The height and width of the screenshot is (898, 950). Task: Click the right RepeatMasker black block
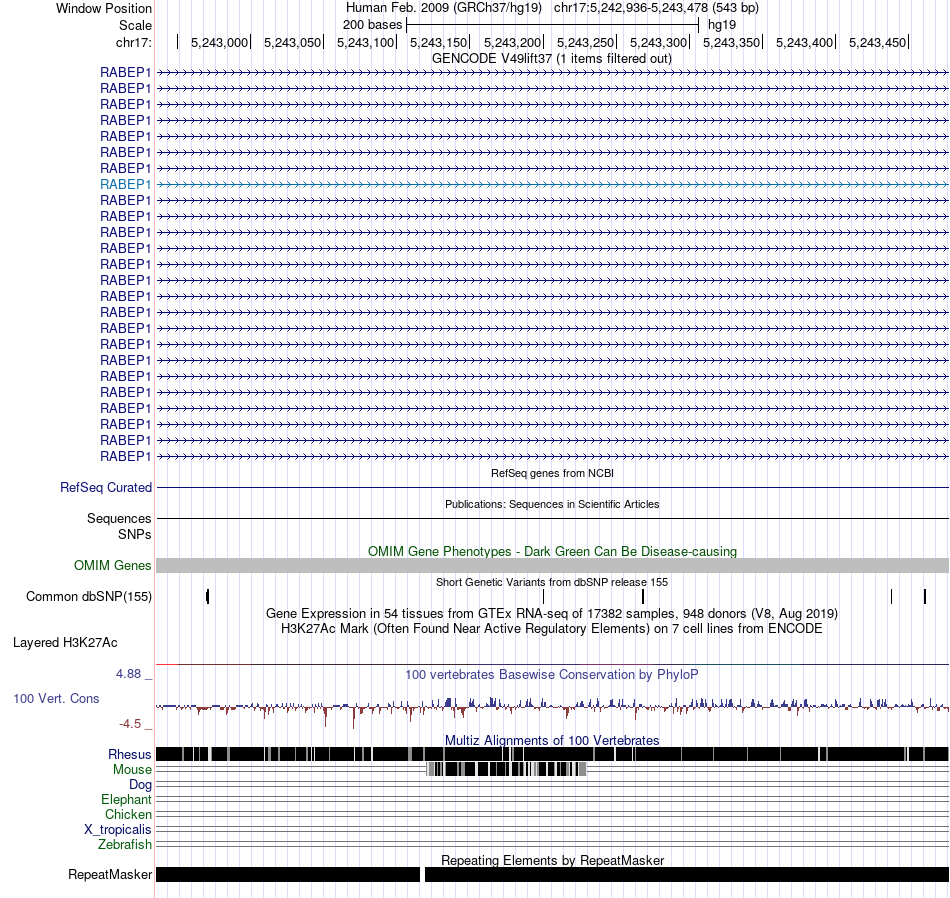pos(687,874)
